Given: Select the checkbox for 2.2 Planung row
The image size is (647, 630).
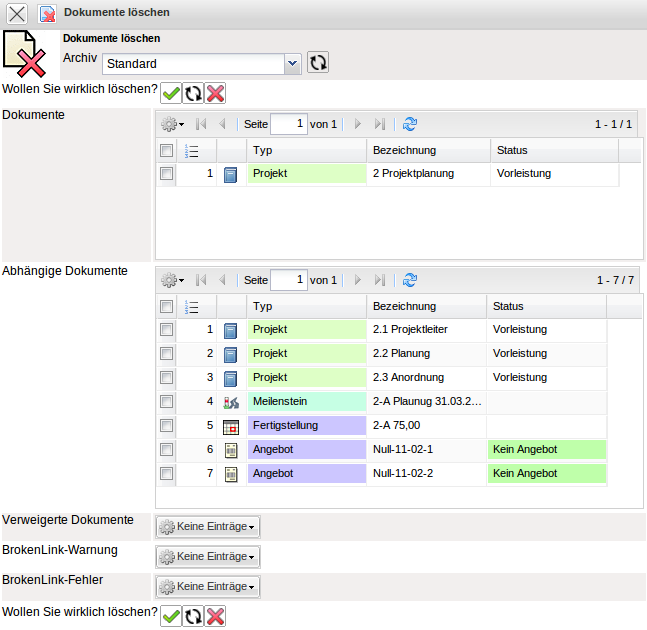Looking at the screenshot, I should 167,354.
